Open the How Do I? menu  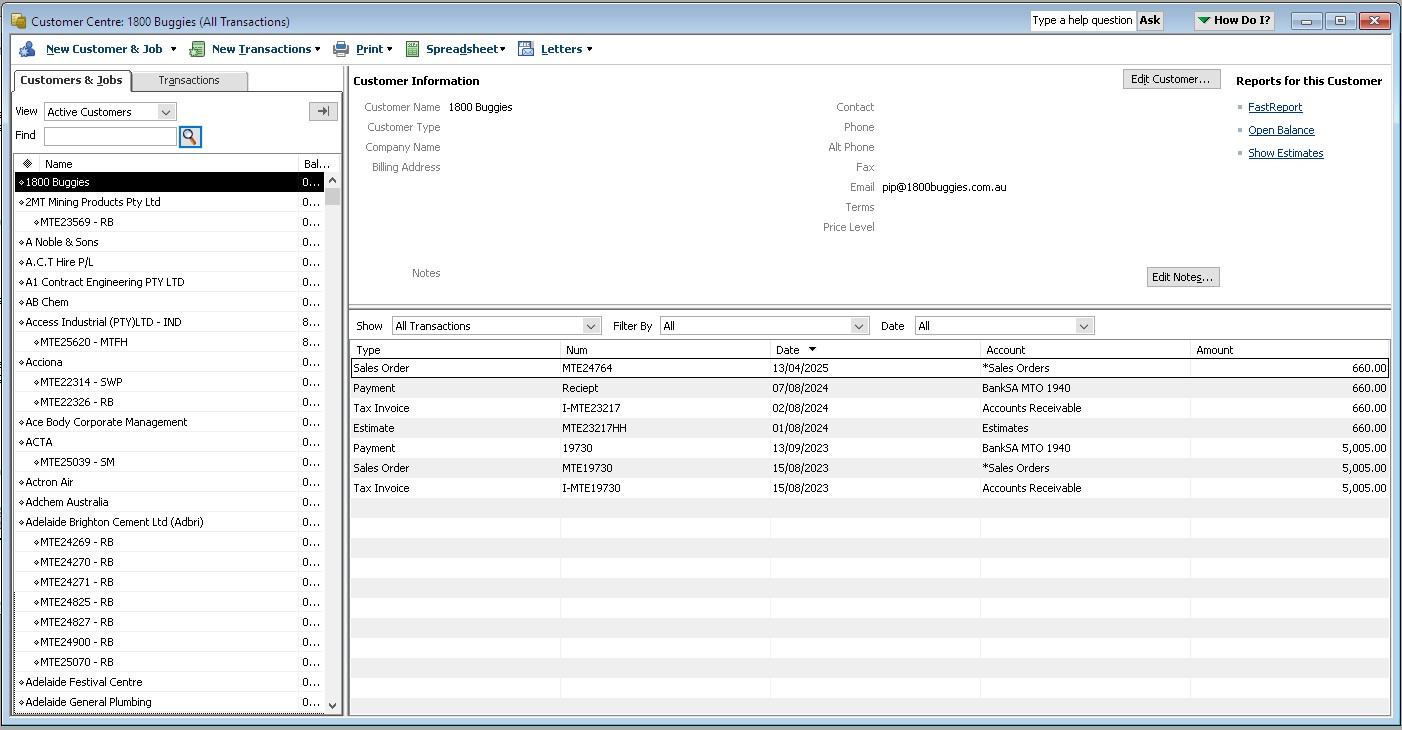point(1234,20)
